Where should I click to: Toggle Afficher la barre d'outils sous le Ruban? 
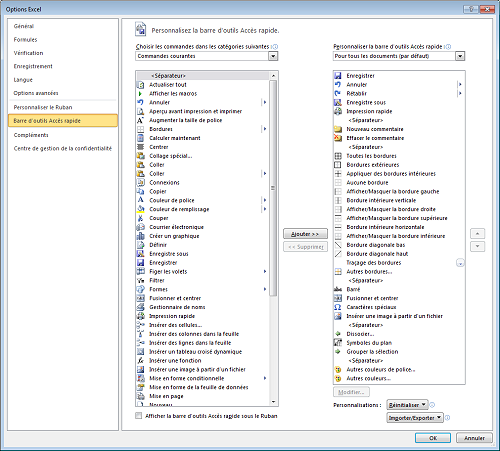pyautogui.click(x=139, y=416)
